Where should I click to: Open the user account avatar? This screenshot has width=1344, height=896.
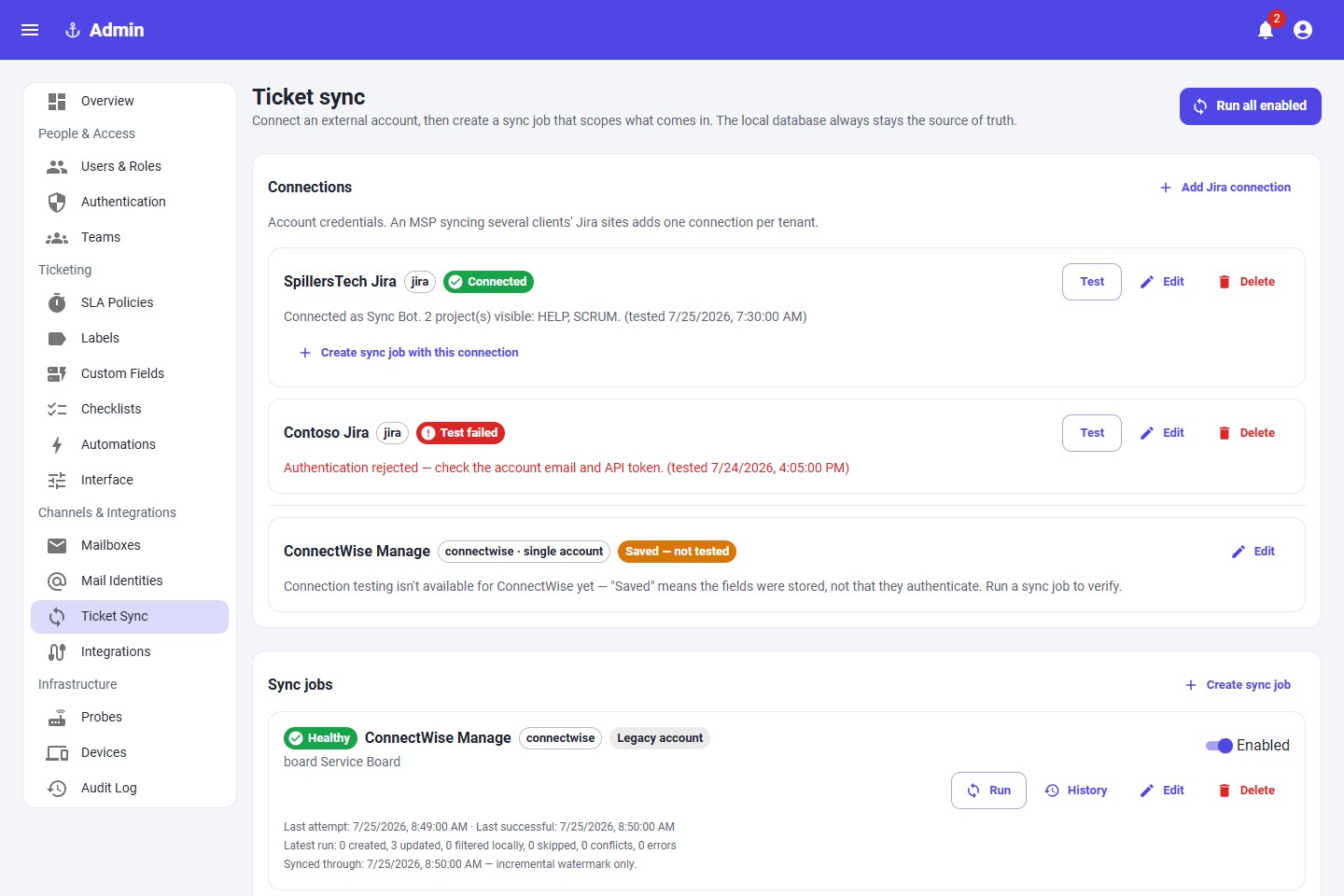tap(1303, 30)
